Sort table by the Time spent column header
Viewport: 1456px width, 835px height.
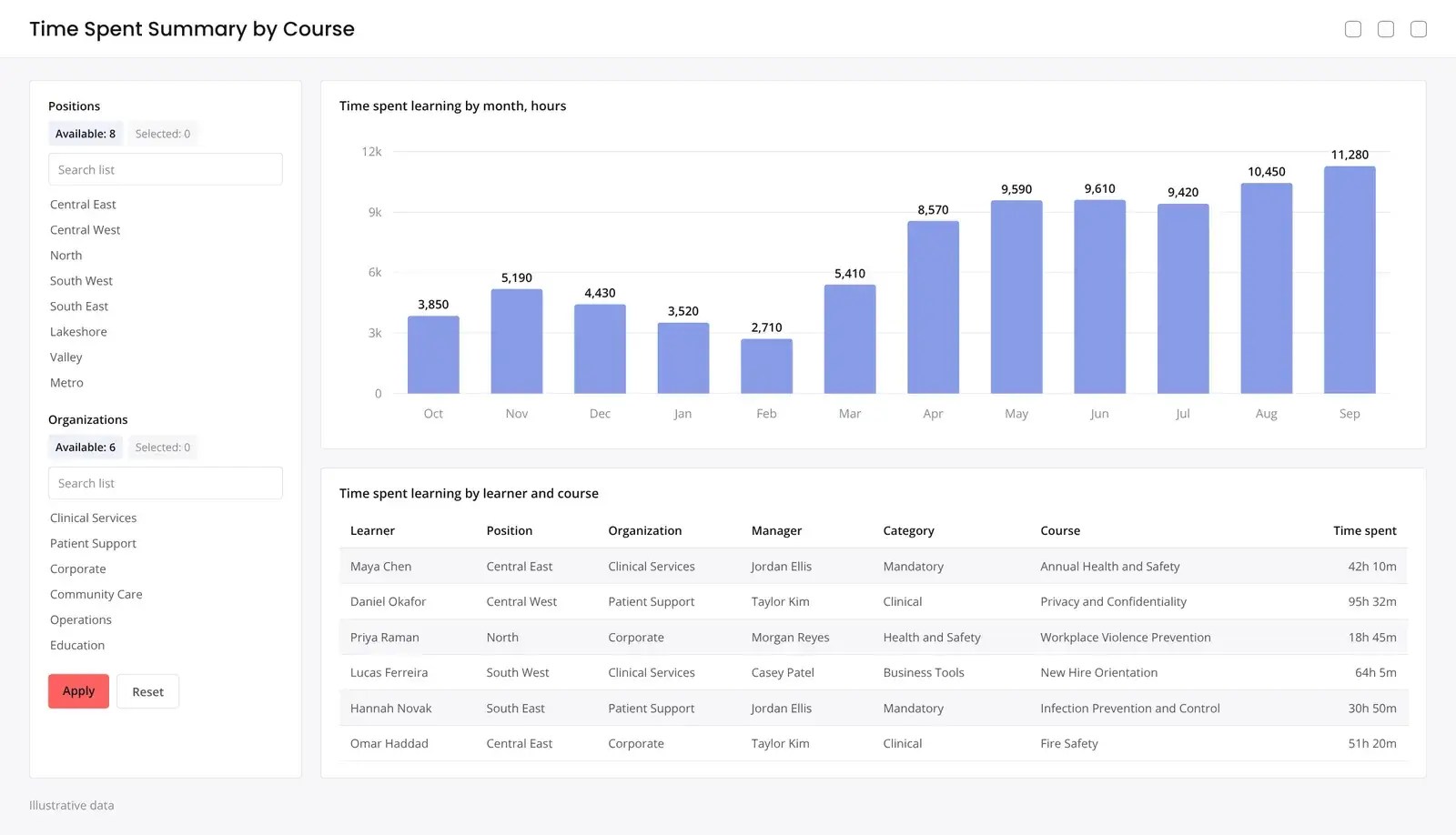click(x=1364, y=531)
